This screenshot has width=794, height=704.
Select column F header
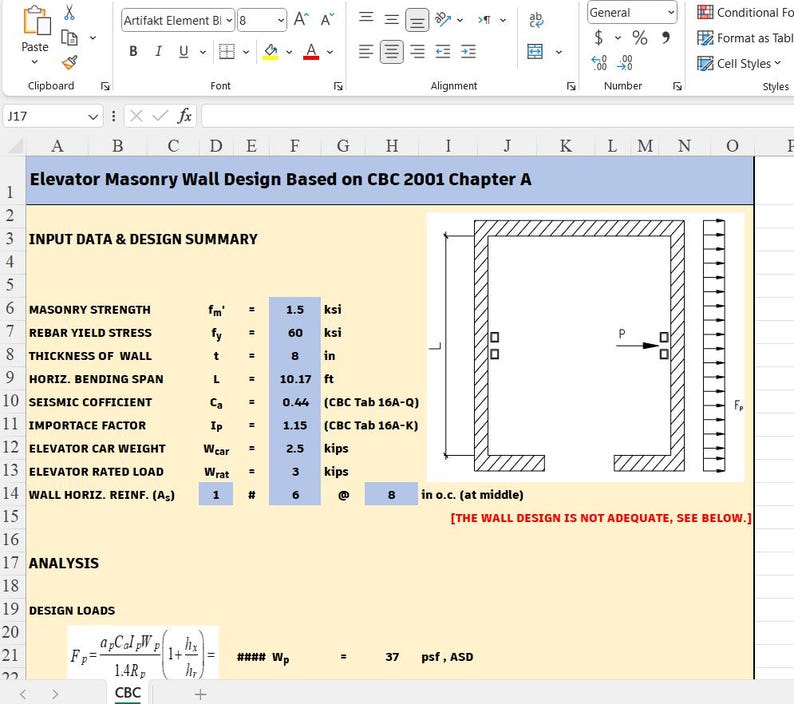[295, 146]
